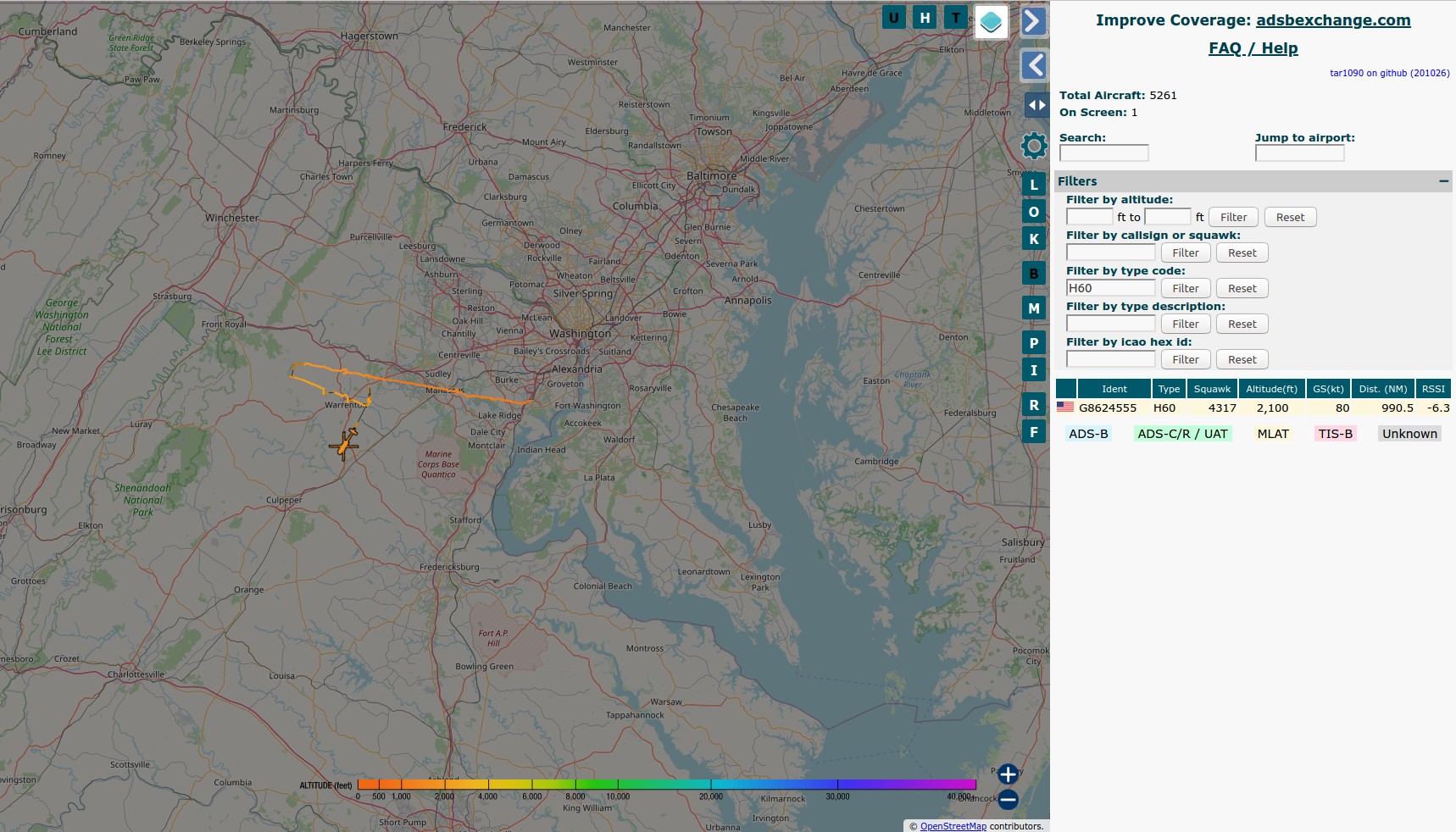Click the I map button
This screenshot has height=832, width=1456.
click(x=1033, y=370)
